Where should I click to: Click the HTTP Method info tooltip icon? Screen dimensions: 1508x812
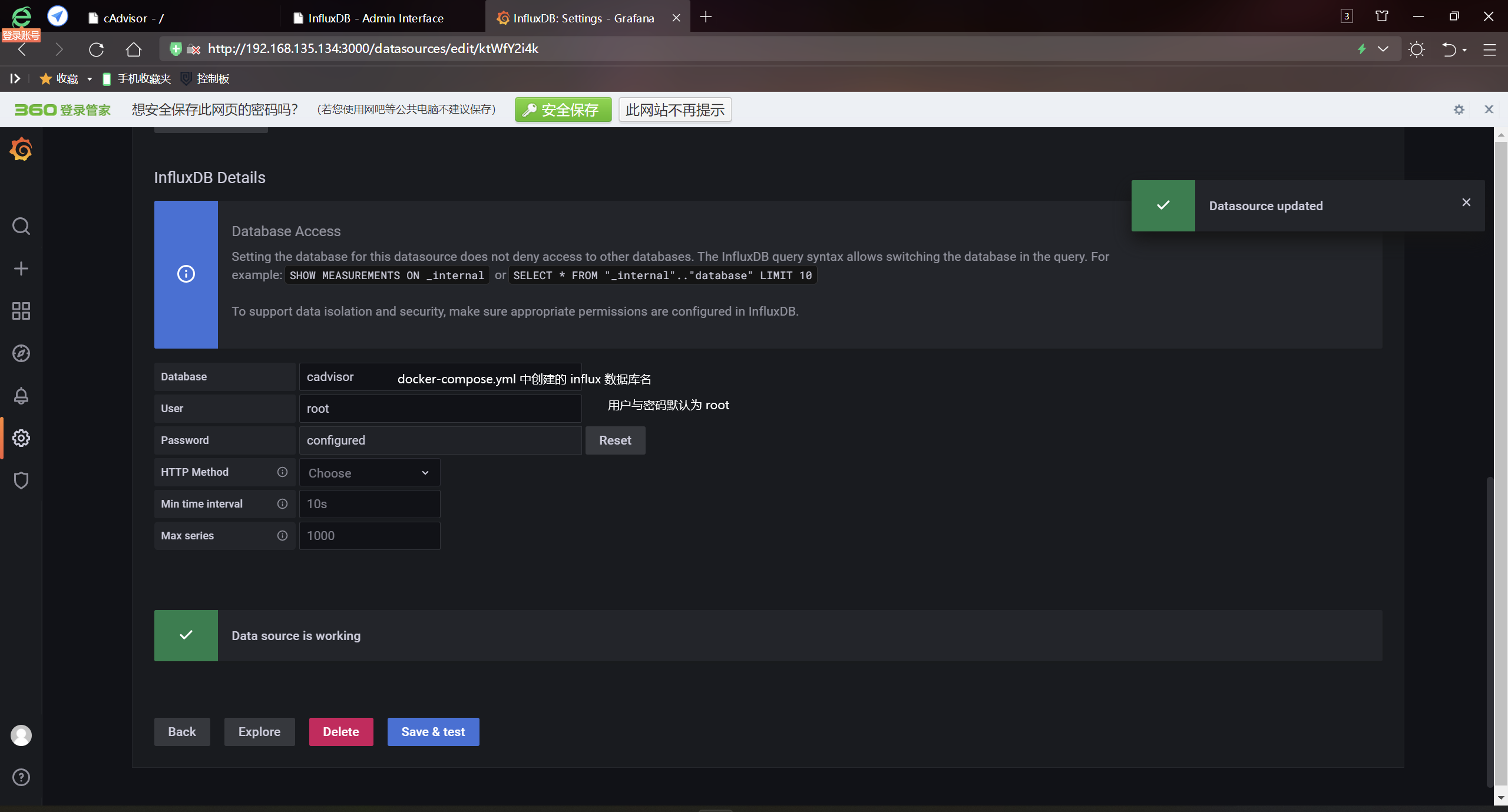pyautogui.click(x=282, y=472)
